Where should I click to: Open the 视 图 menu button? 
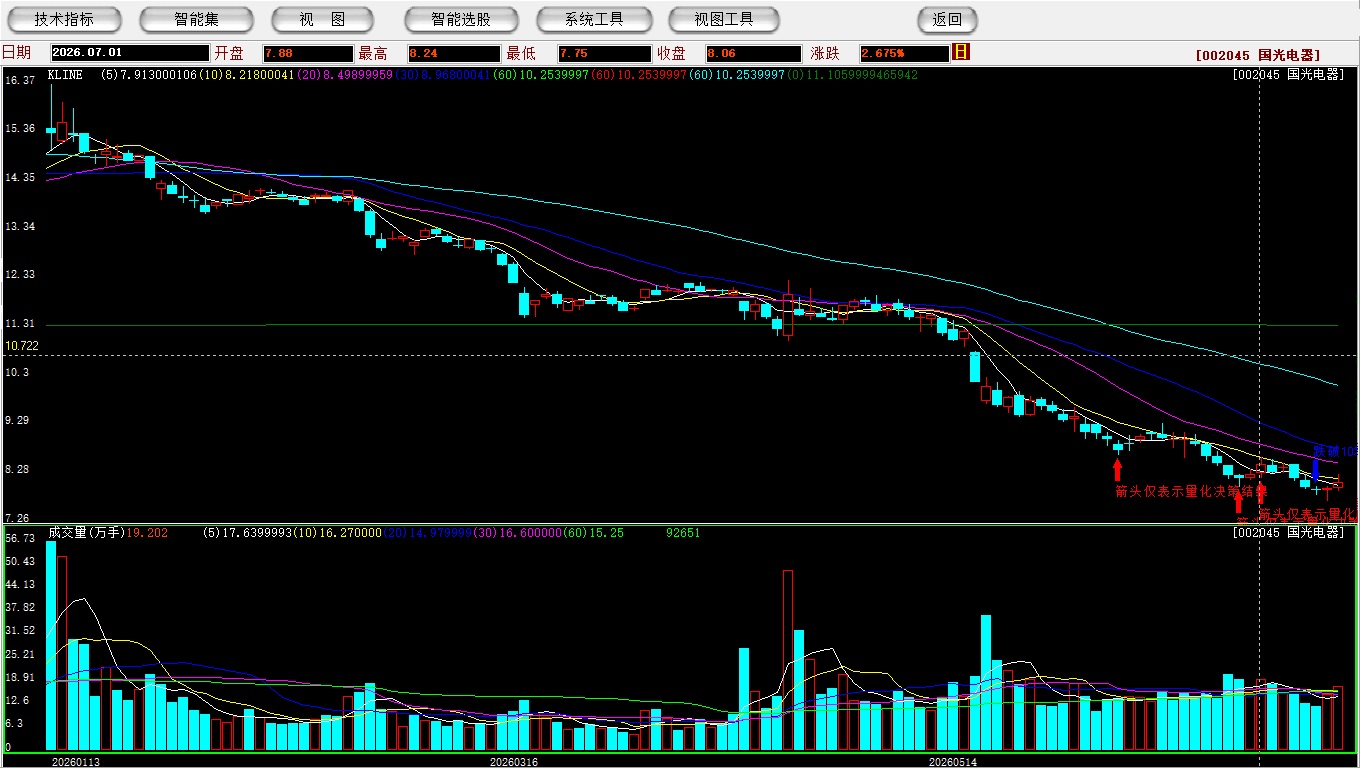[x=322, y=19]
